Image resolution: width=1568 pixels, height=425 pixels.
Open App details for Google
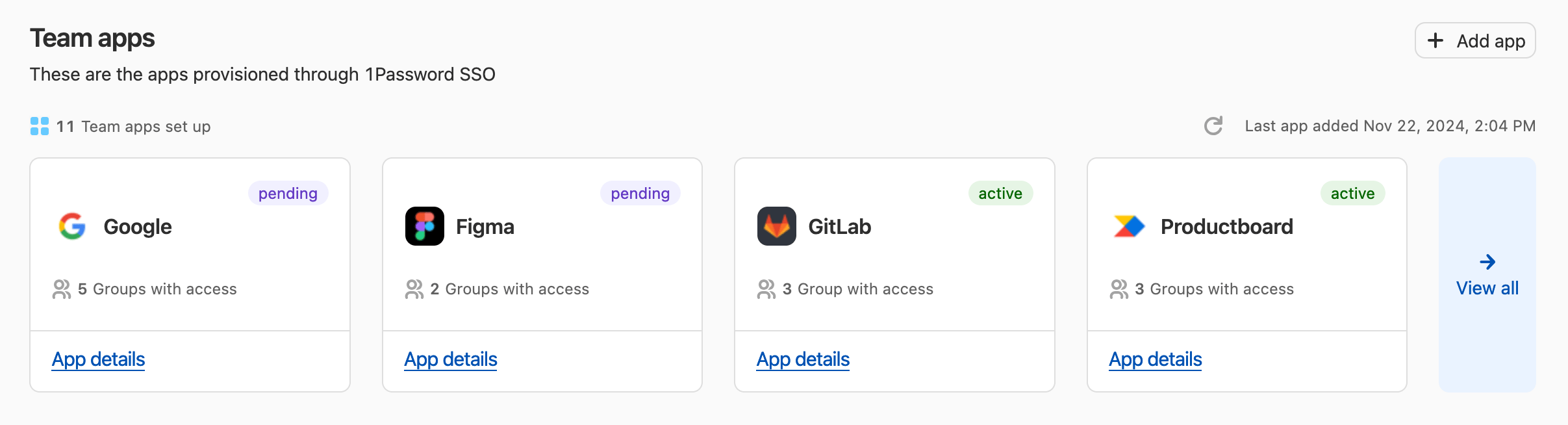99,359
